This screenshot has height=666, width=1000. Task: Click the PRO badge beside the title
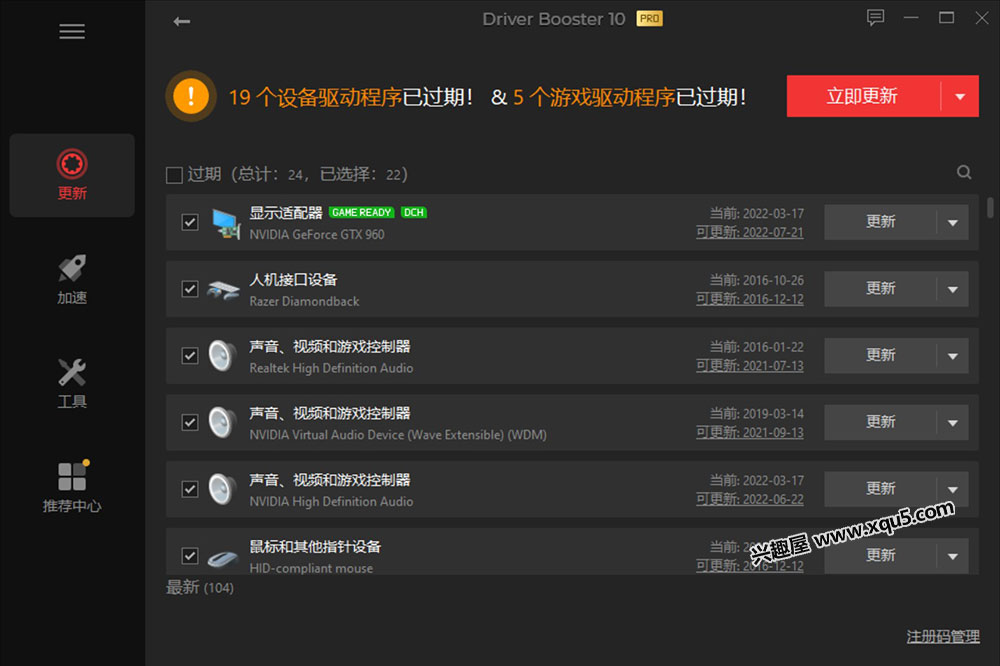click(649, 18)
